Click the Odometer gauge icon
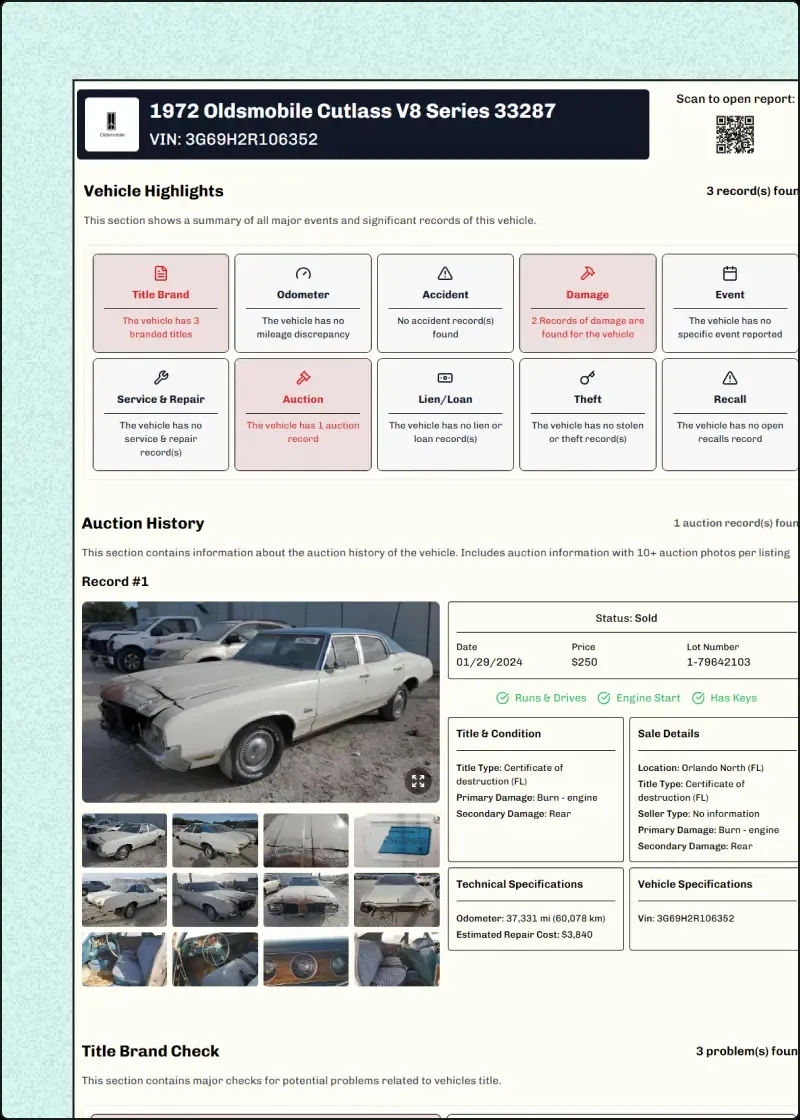Screen dimensions: 800x1120 (x=303, y=274)
